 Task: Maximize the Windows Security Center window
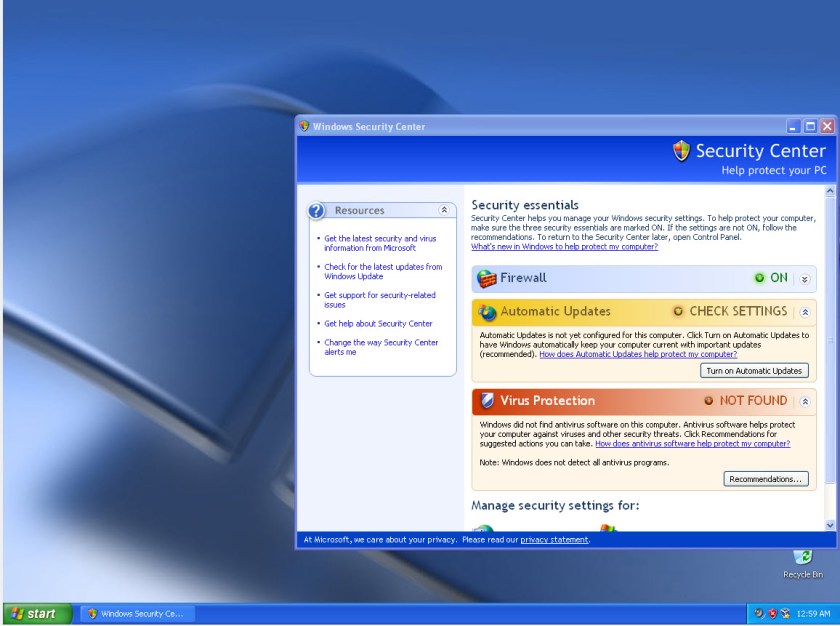811,126
